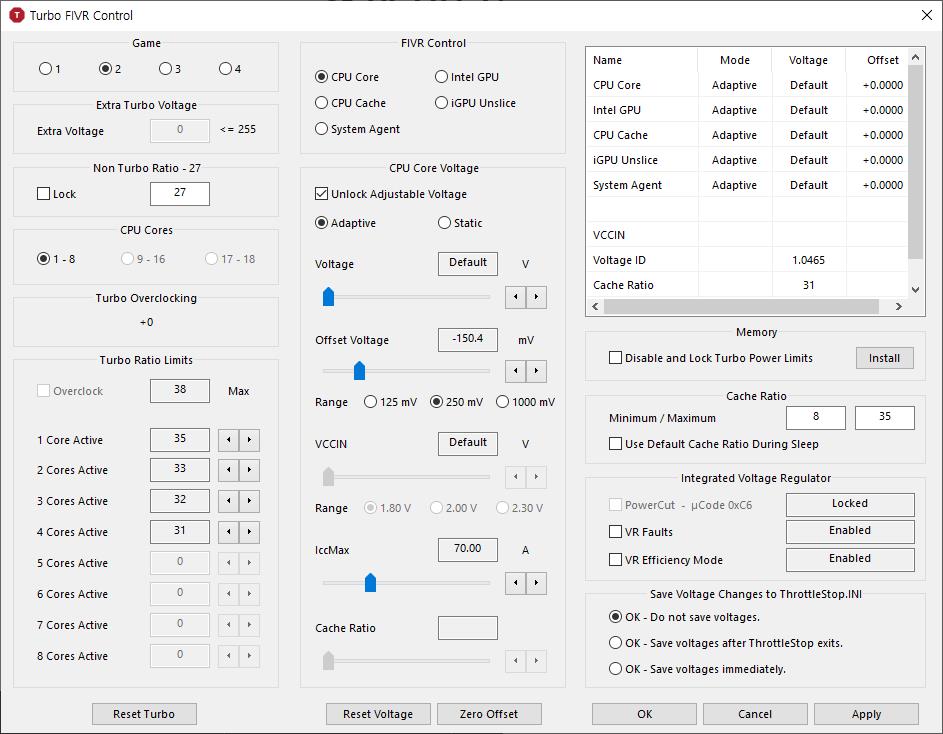Viewport: 943px width, 734px height.
Task: Check Disable and Lock Turbo Power Limits
Action: [x=615, y=358]
